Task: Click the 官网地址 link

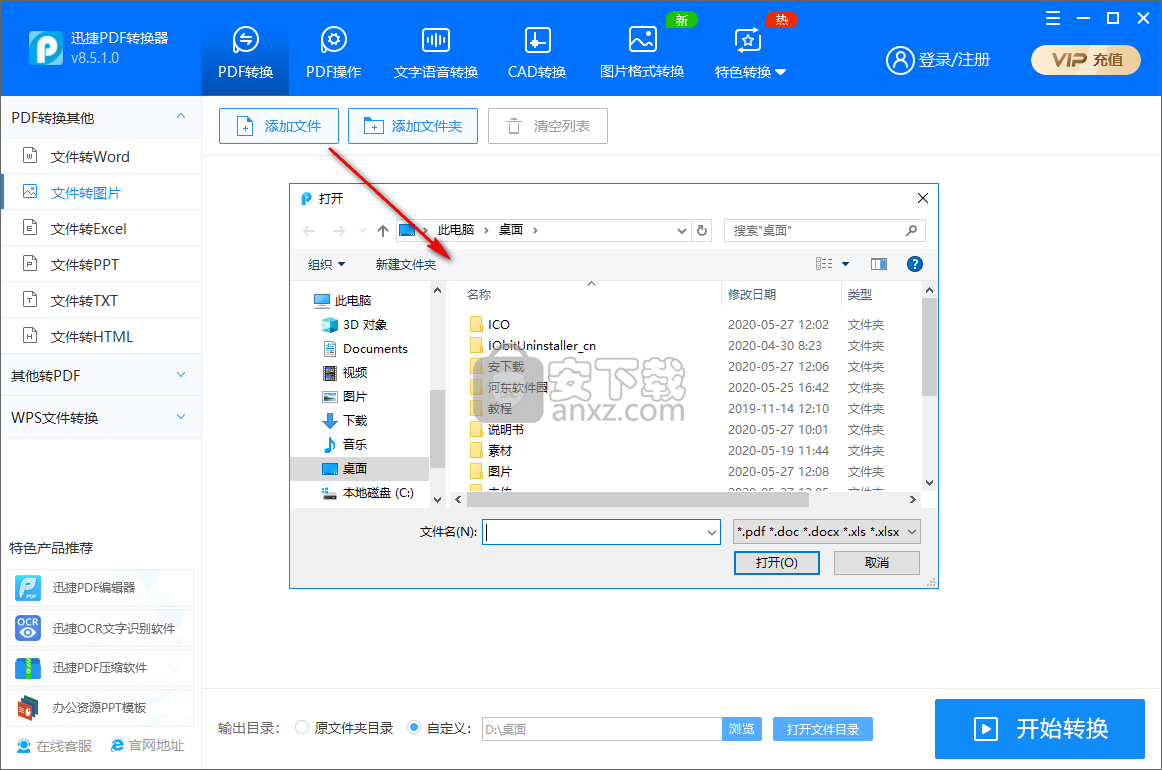Action: pyautogui.click(x=147, y=746)
